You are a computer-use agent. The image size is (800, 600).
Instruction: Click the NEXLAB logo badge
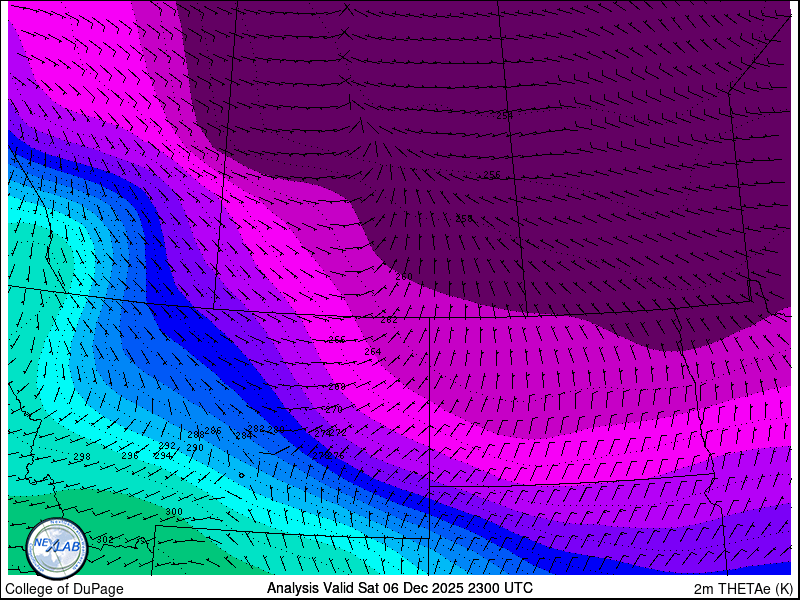click(x=56, y=548)
